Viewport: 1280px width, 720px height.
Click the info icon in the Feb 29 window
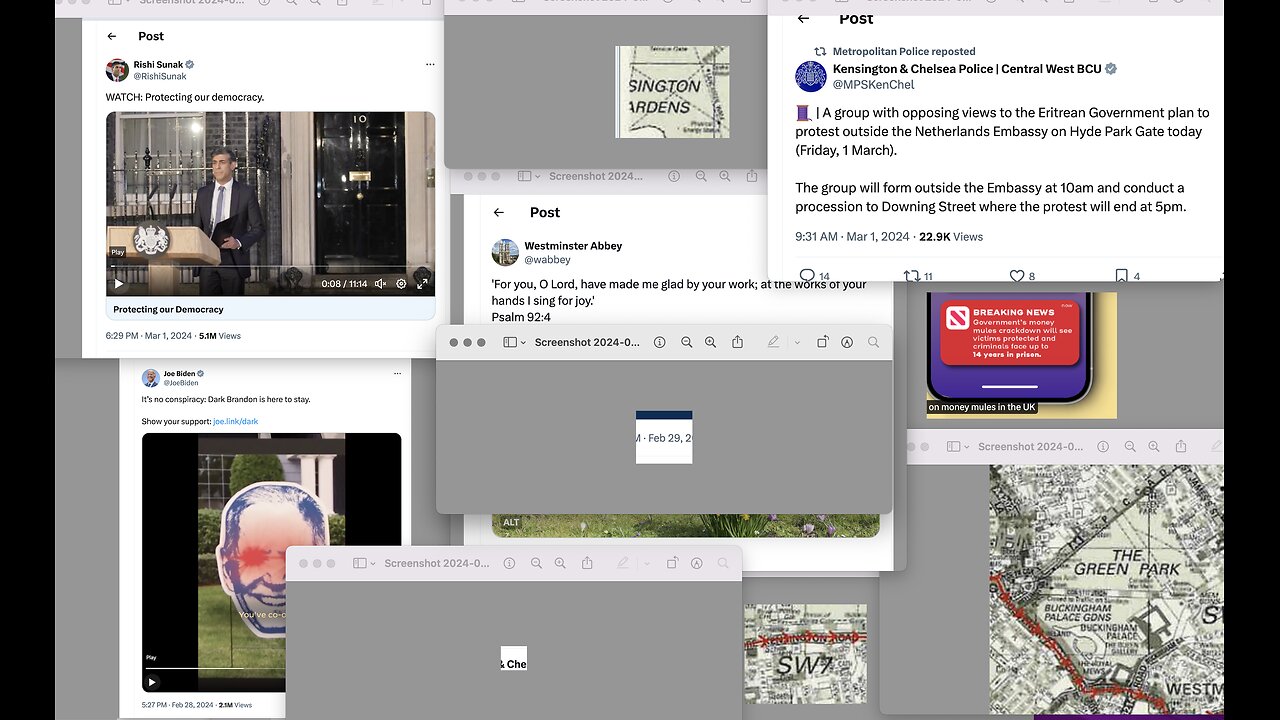tap(660, 342)
